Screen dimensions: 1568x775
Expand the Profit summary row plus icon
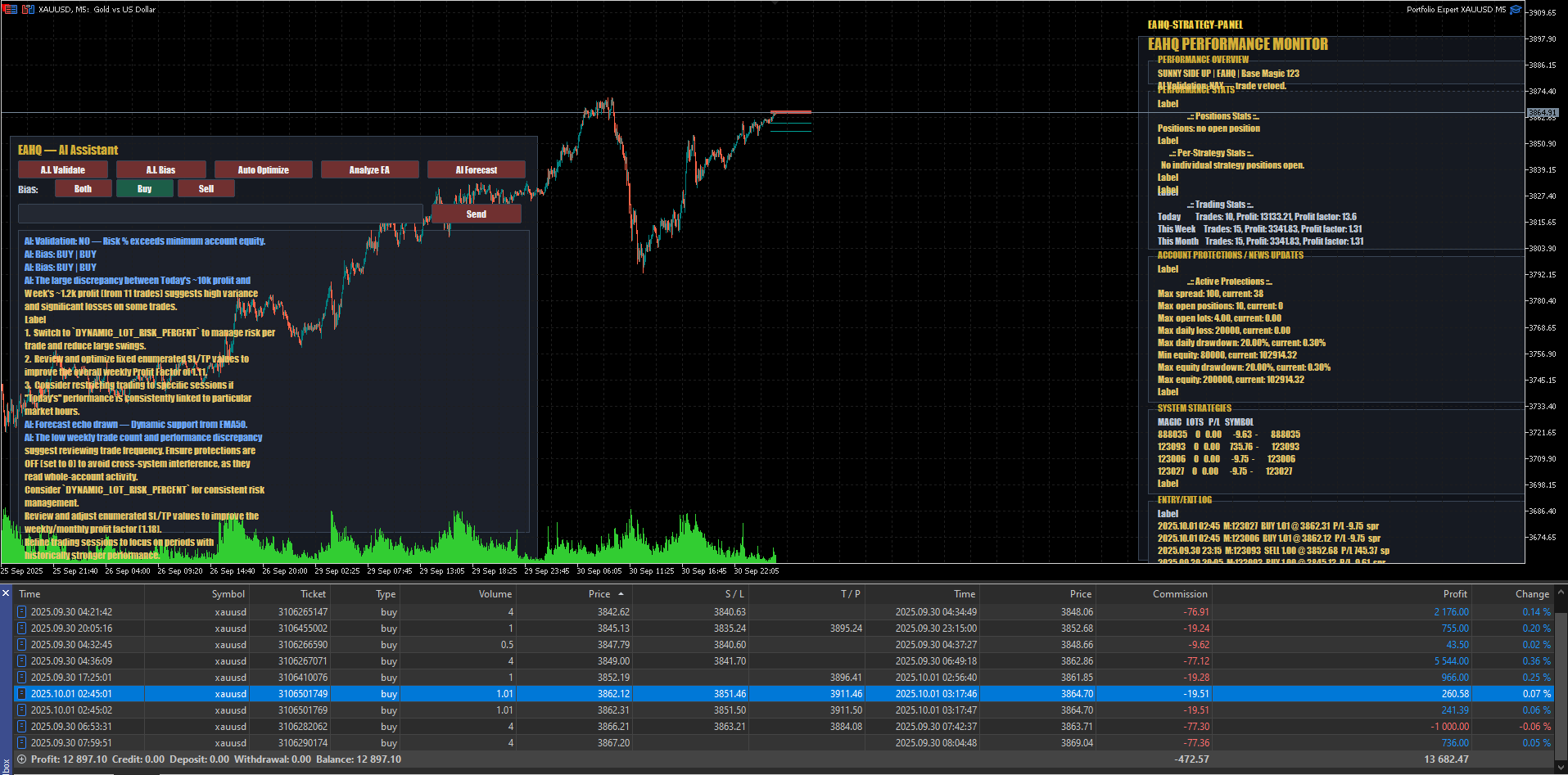(21, 759)
